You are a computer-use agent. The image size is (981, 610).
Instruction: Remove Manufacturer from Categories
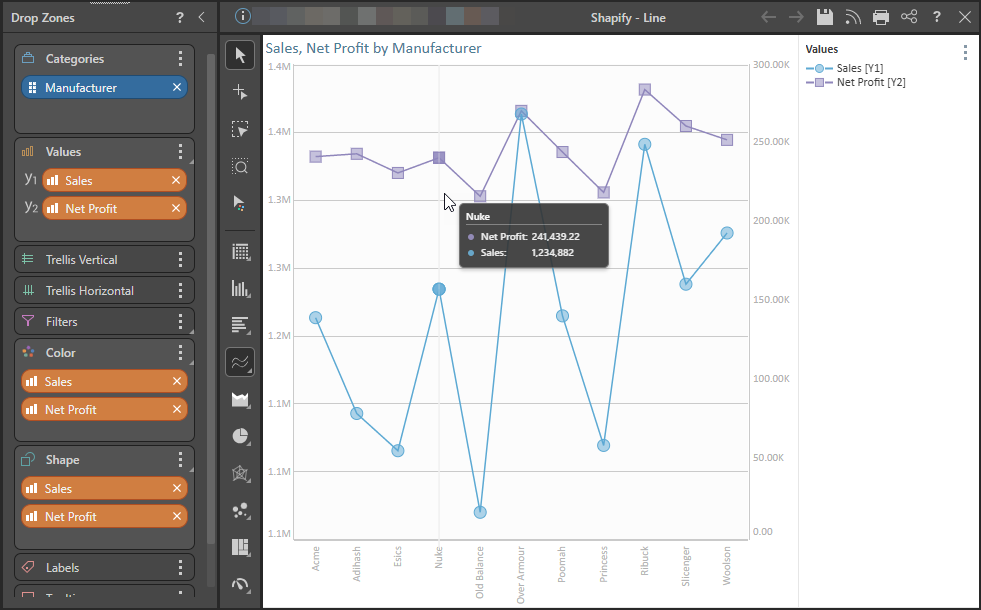coord(177,88)
